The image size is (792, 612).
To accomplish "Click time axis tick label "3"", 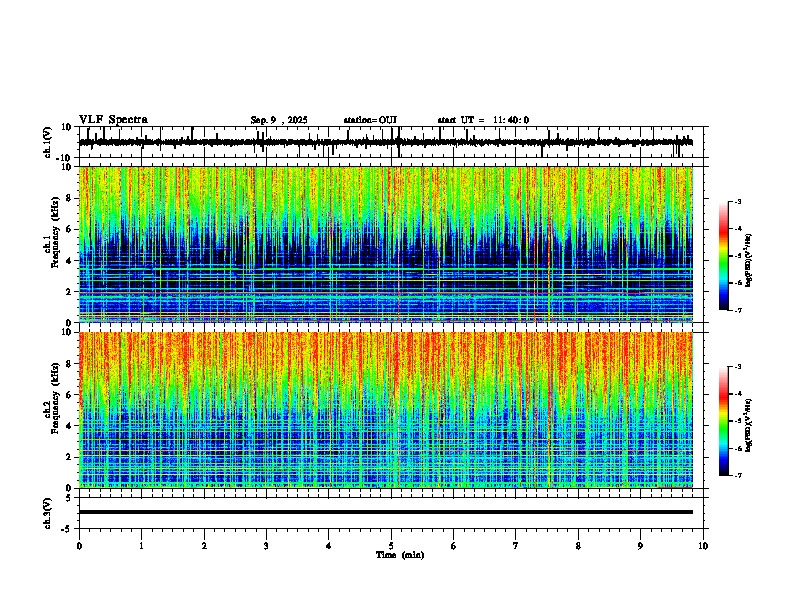I will tap(266, 546).
